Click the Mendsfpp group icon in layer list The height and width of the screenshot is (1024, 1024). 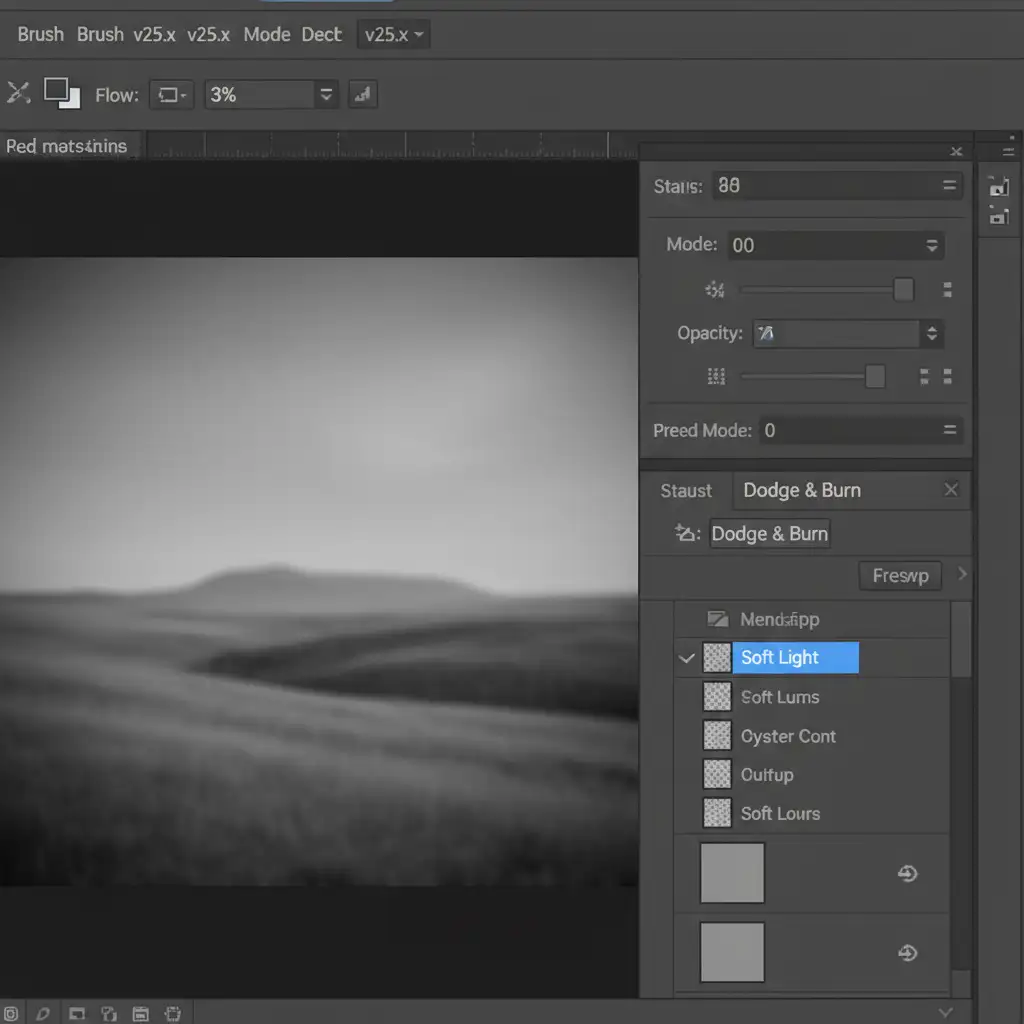[x=717, y=619]
